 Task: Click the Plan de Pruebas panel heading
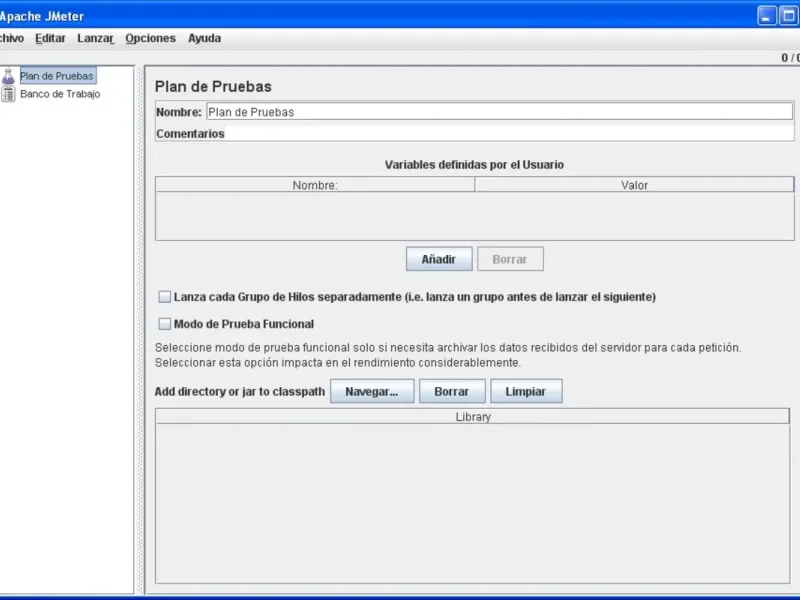coord(213,87)
